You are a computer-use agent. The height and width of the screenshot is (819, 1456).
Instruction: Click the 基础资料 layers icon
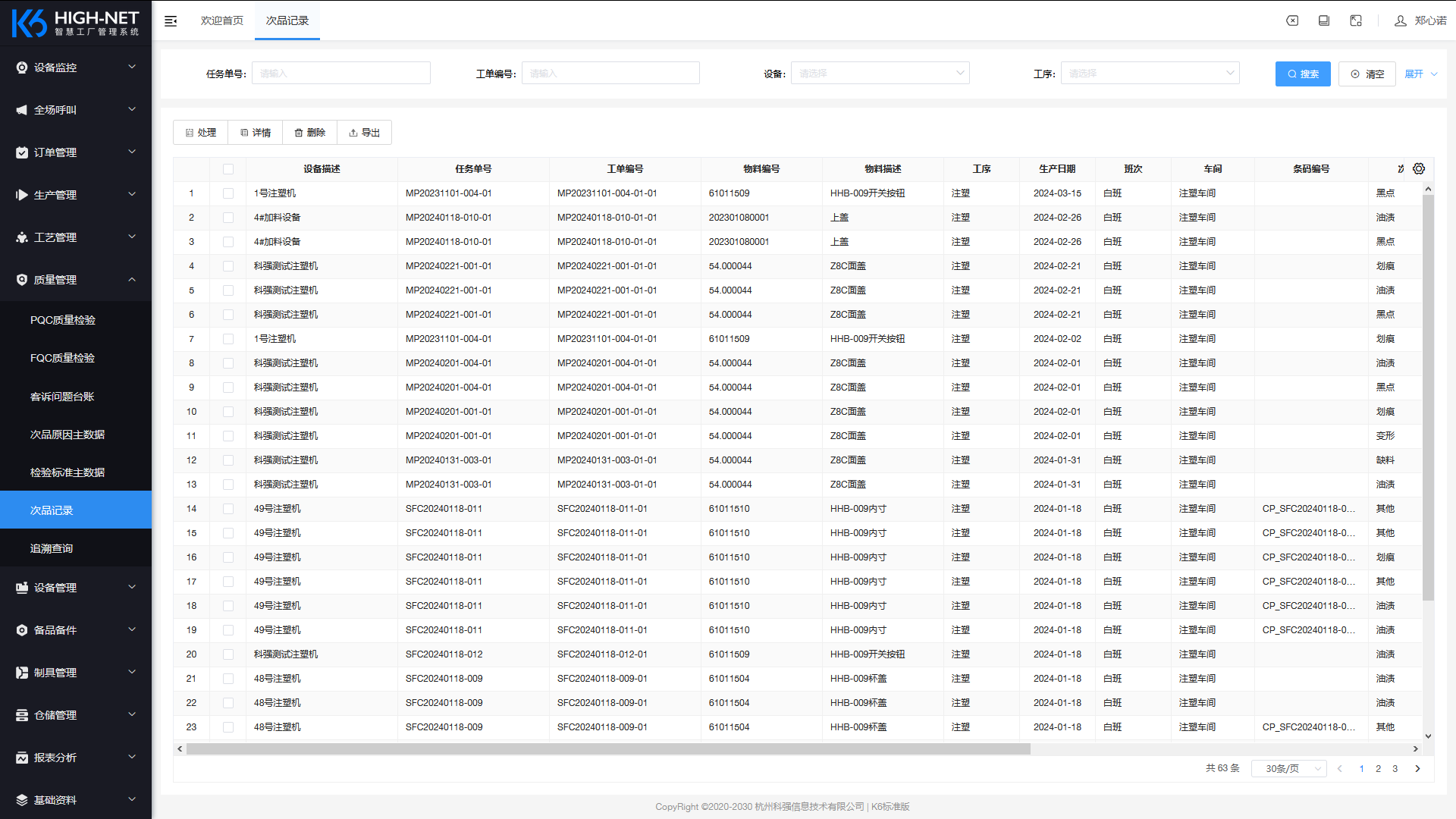pyautogui.click(x=22, y=800)
